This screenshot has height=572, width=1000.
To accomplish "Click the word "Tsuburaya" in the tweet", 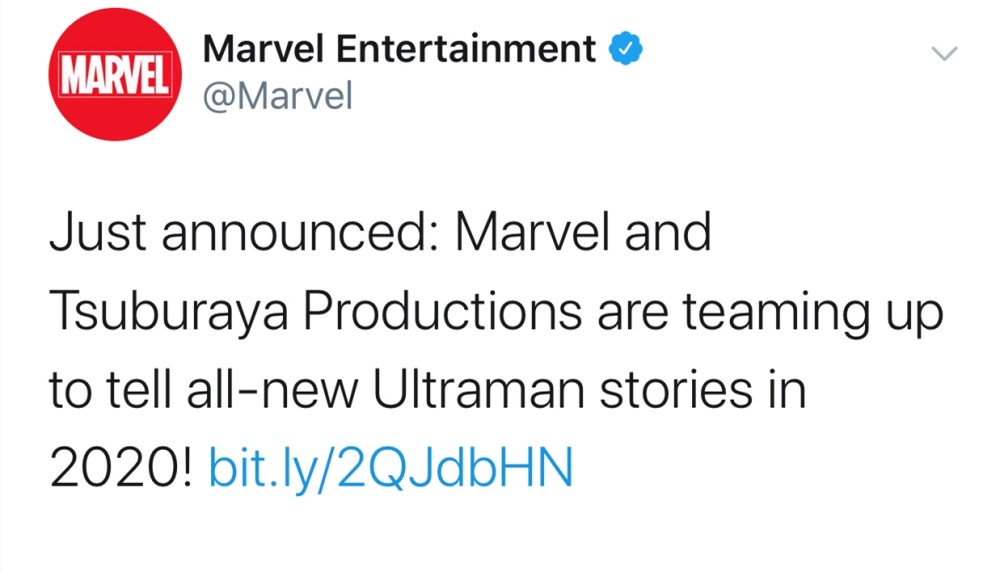I will pos(168,312).
